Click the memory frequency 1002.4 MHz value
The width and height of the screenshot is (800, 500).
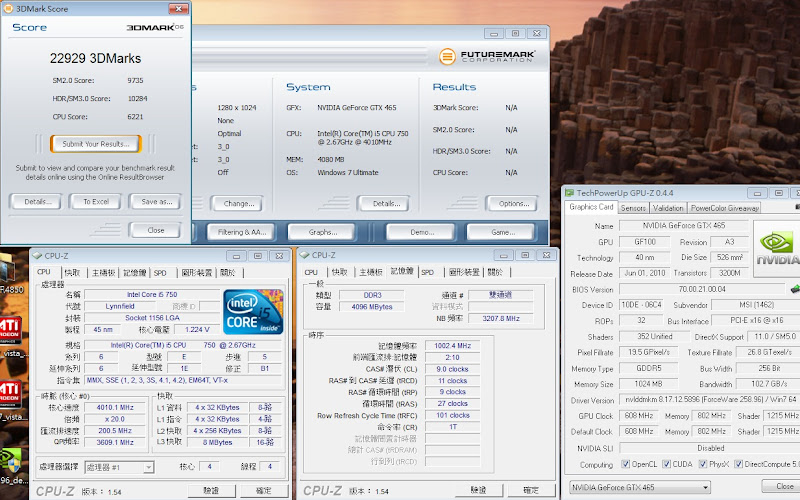tap(453, 345)
